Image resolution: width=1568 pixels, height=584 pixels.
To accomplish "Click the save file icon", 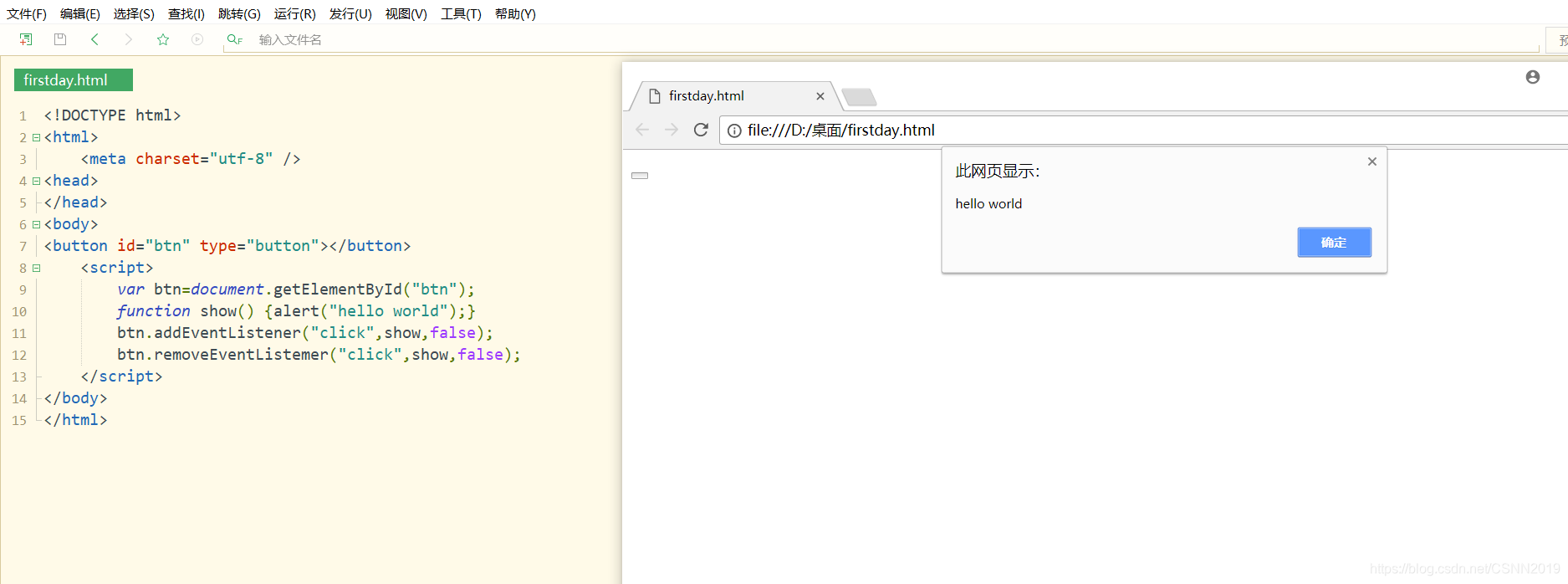I will pyautogui.click(x=60, y=39).
